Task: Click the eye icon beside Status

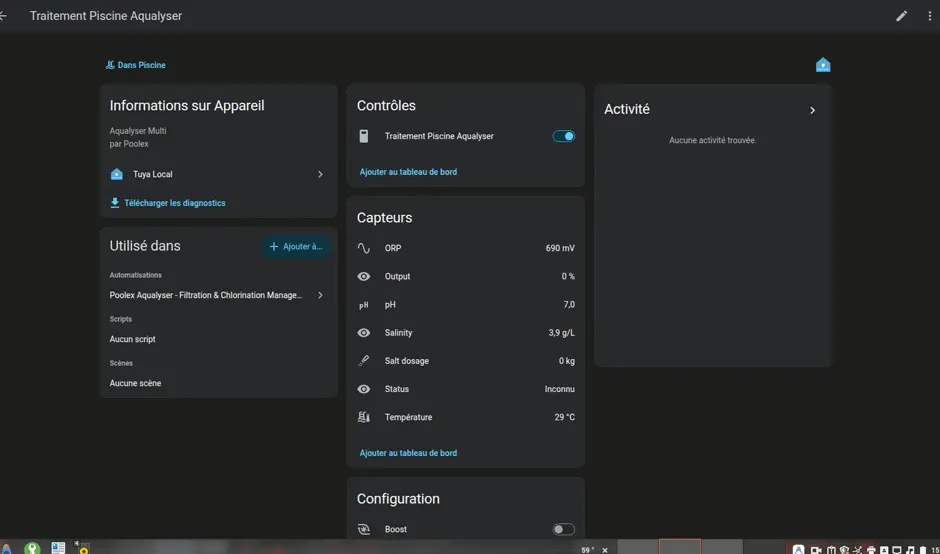Action: pyautogui.click(x=363, y=389)
